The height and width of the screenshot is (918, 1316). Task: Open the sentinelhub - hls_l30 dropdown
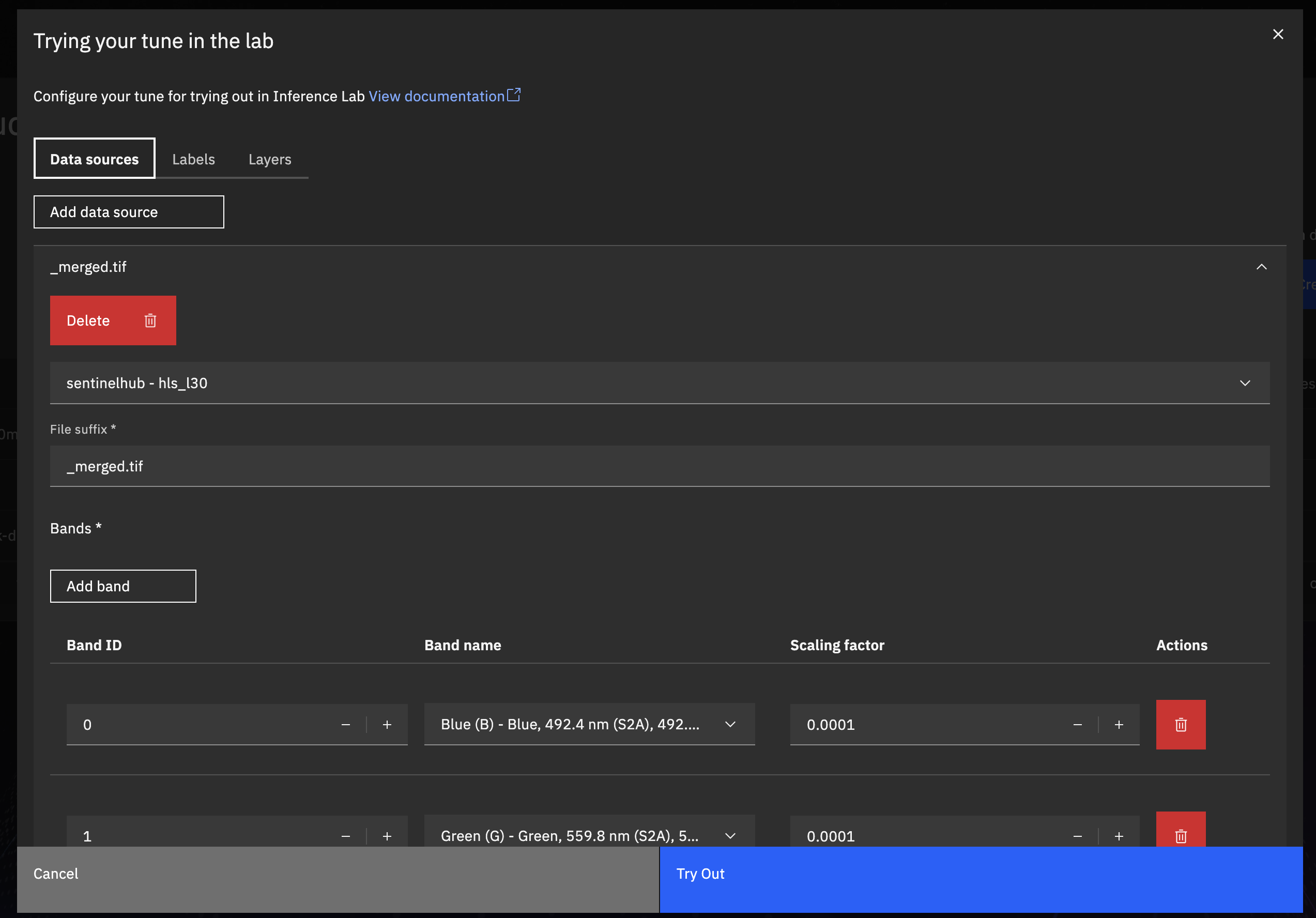(659, 383)
